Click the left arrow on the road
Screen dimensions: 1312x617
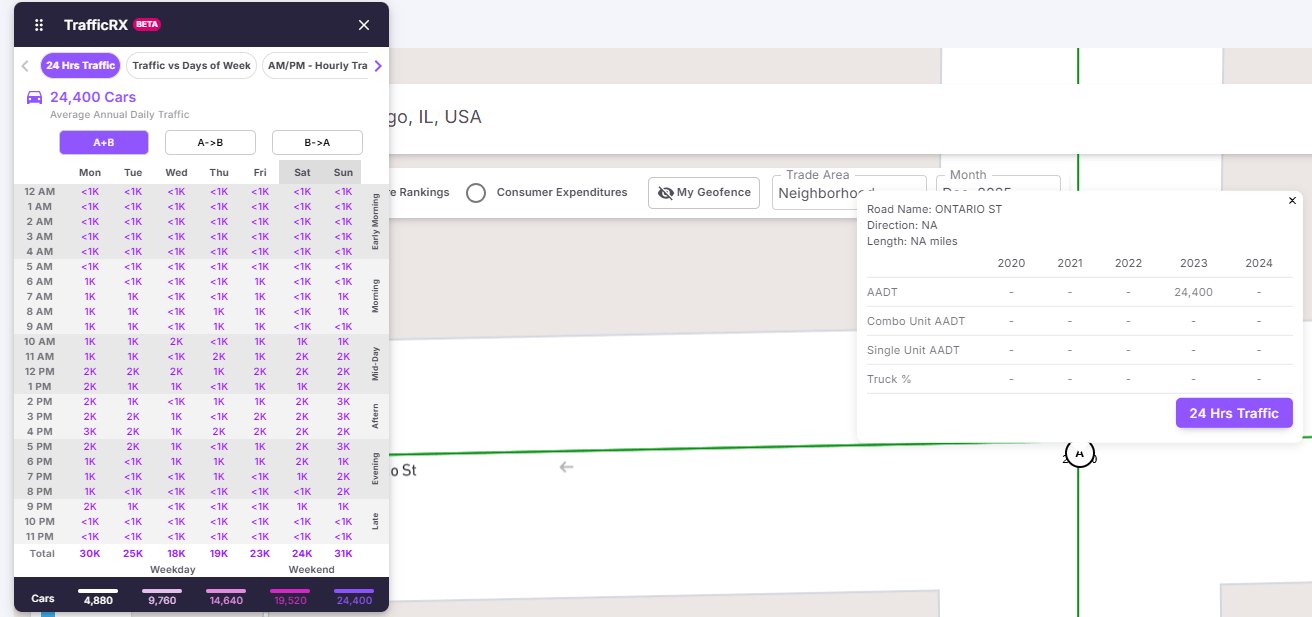(566, 467)
